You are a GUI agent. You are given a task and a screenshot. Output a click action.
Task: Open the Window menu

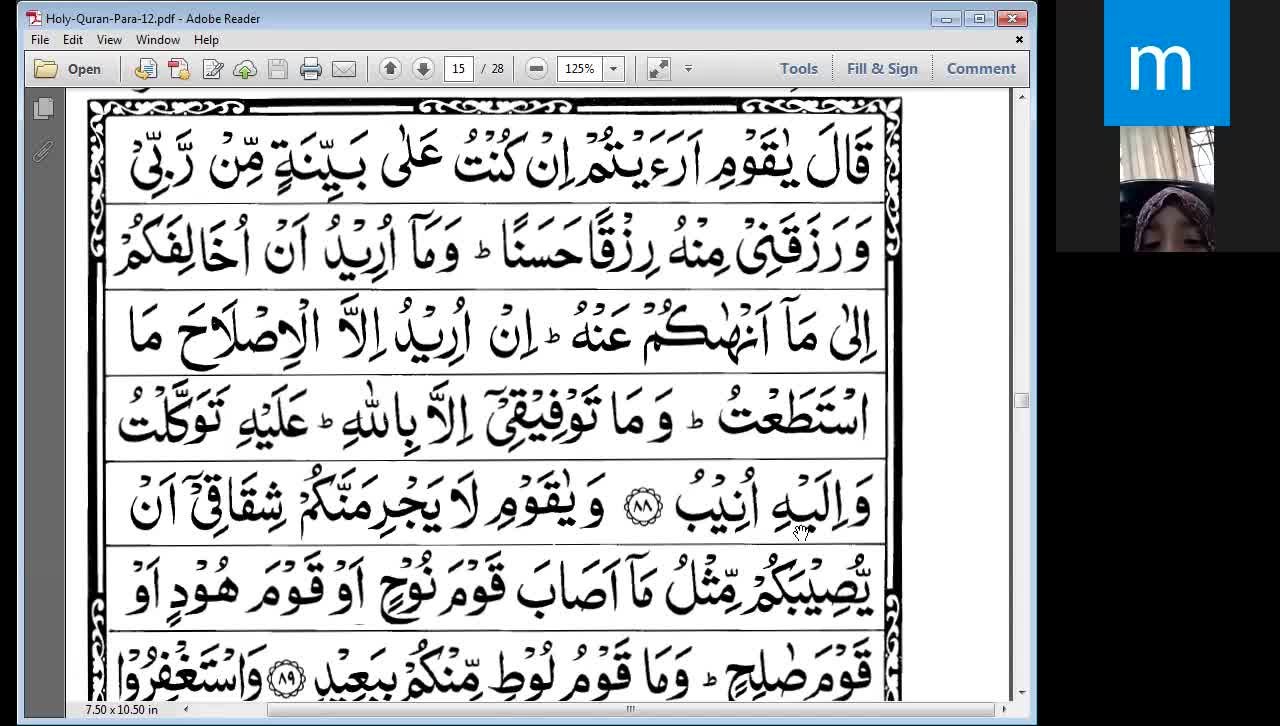coord(158,40)
